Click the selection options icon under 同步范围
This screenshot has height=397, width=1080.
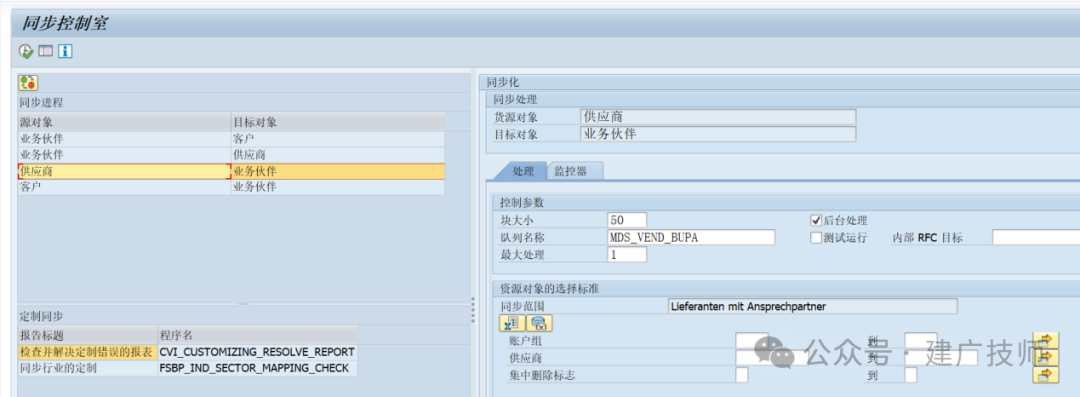click(x=512, y=323)
